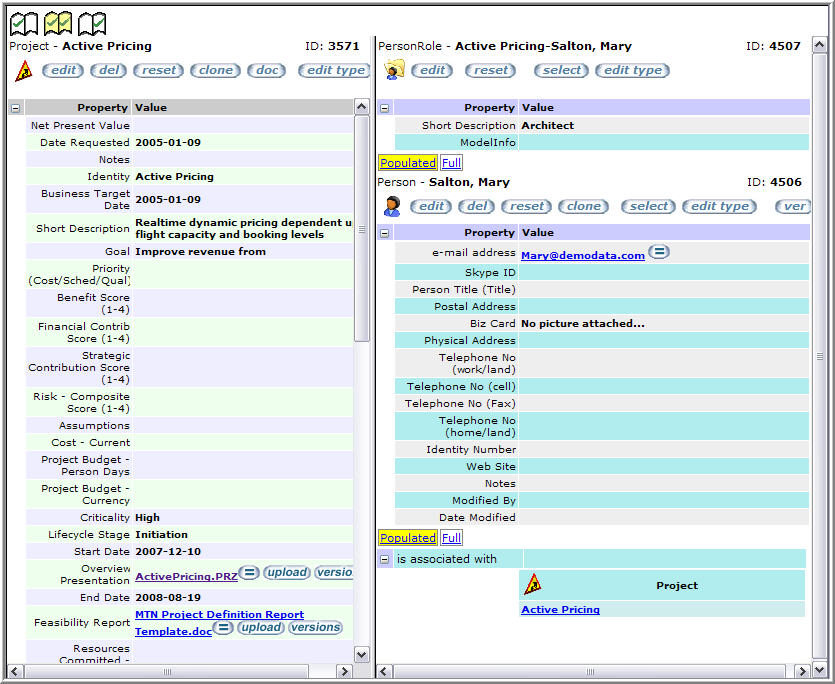Click the equals icon beside ActivePricing.PRZ
Viewport: 835px width, 684px height.
click(x=249, y=572)
